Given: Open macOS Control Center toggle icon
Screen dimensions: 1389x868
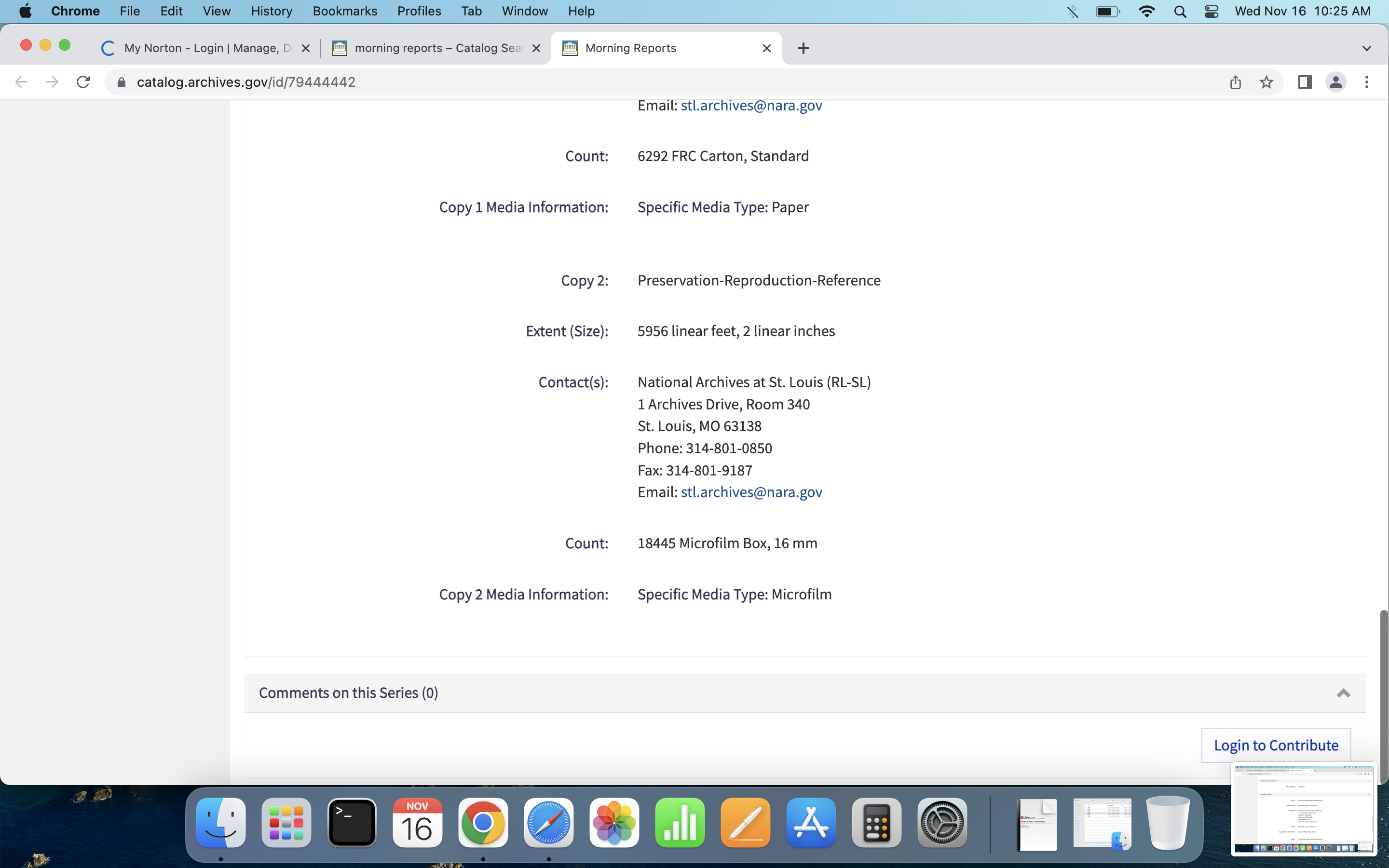Looking at the screenshot, I should point(1212,12).
